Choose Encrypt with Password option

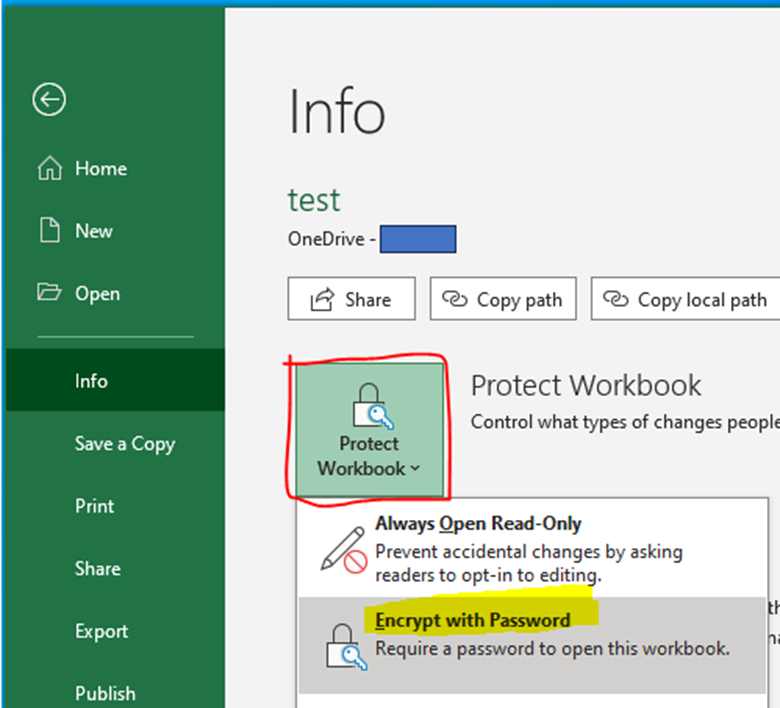[x=532, y=645]
